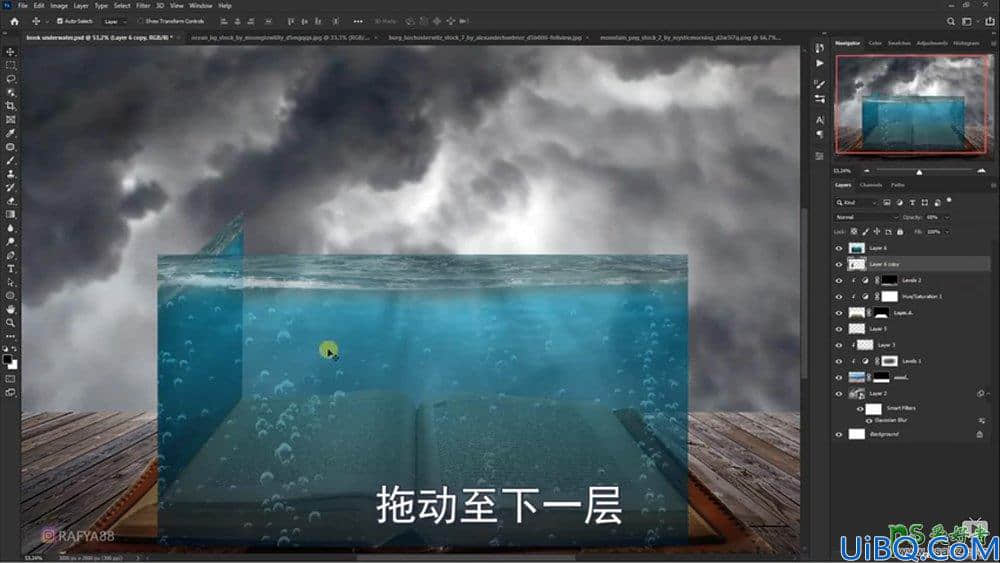The height and width of the screenshot is (563, 1000).
Task: Click the lock all layers padlock icon
Action: [900, 231]
